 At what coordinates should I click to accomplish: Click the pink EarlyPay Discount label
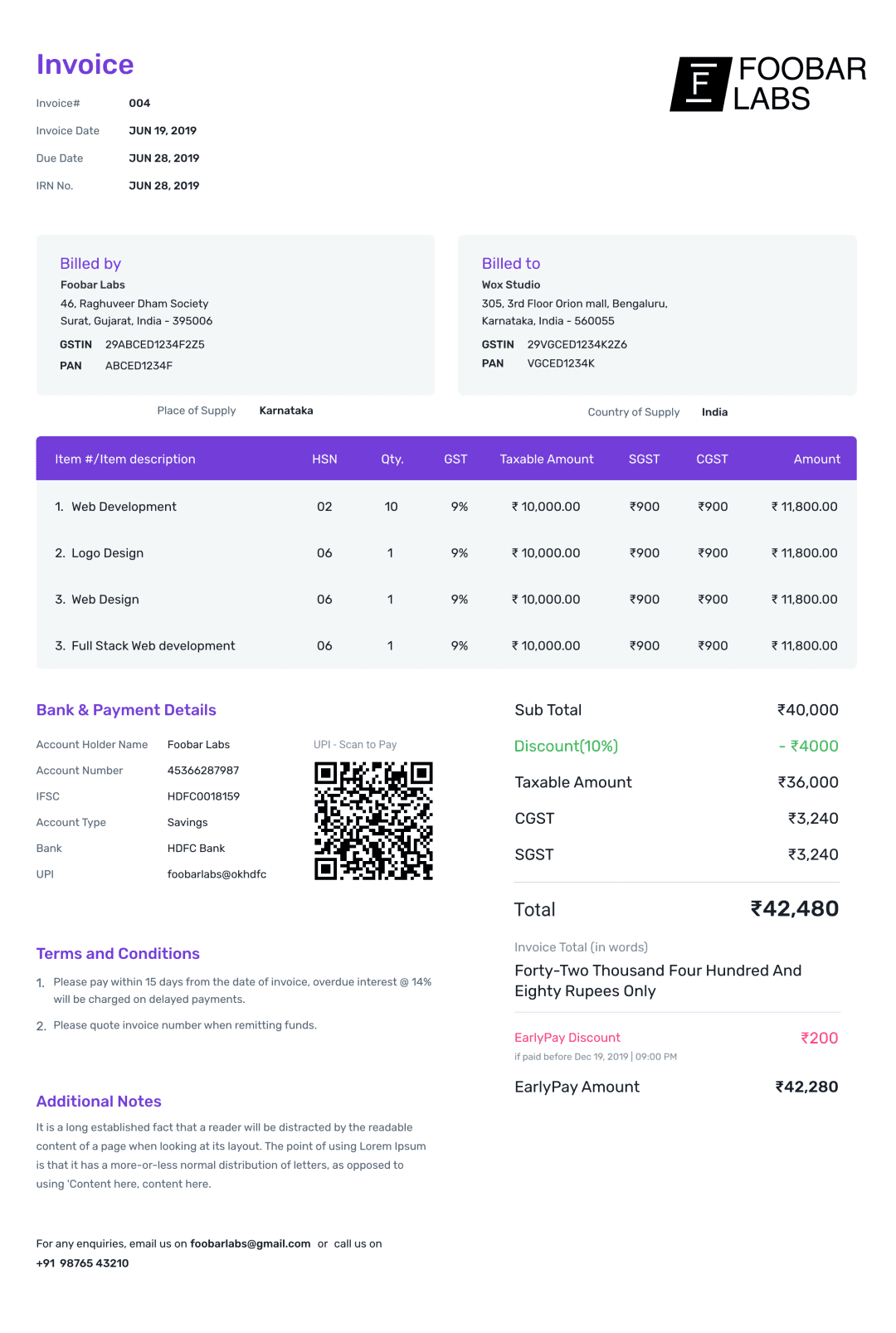(567, 1038)
